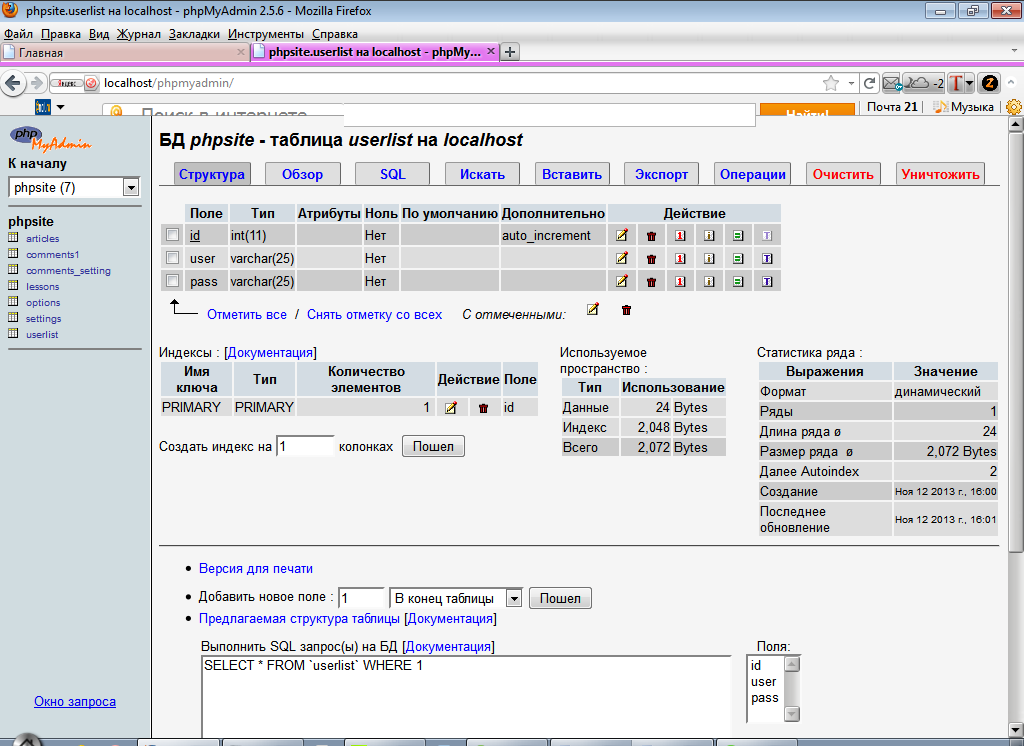Screen dimensions: 1024x746
Task: Drop checked fields with trash icon
Action: tap(626, 310)
